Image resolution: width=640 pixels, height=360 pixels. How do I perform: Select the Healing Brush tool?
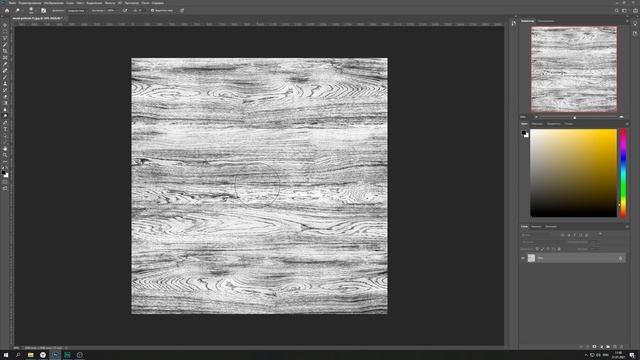point(5,71)
